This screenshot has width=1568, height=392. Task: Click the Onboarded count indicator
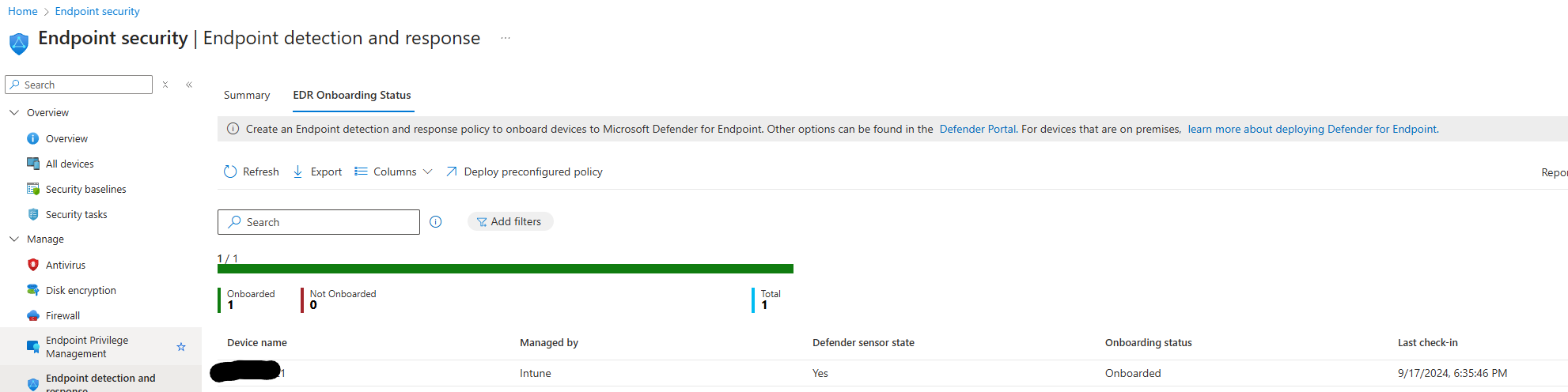point(248,300)
